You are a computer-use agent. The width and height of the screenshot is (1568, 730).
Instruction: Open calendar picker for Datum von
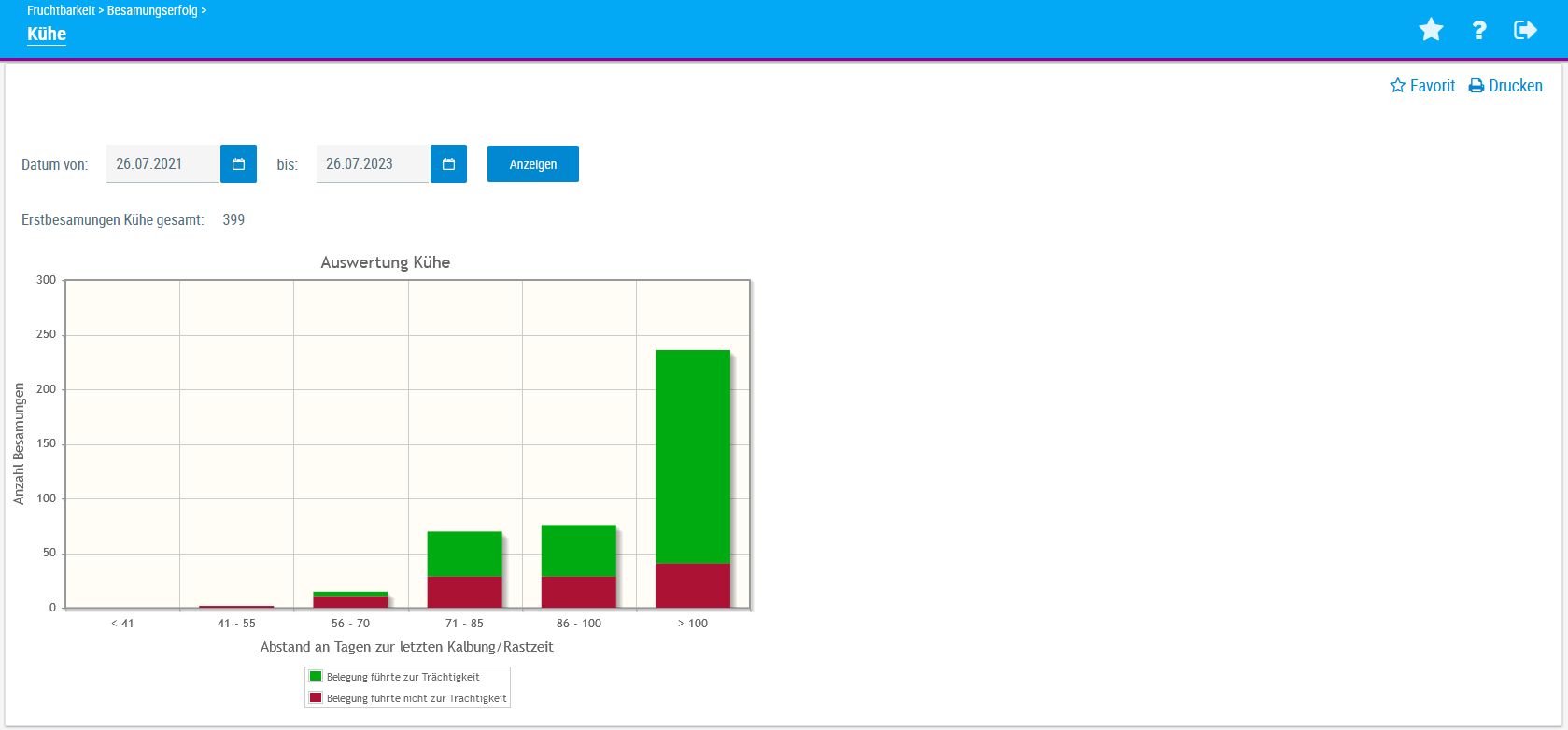[238, 164]
